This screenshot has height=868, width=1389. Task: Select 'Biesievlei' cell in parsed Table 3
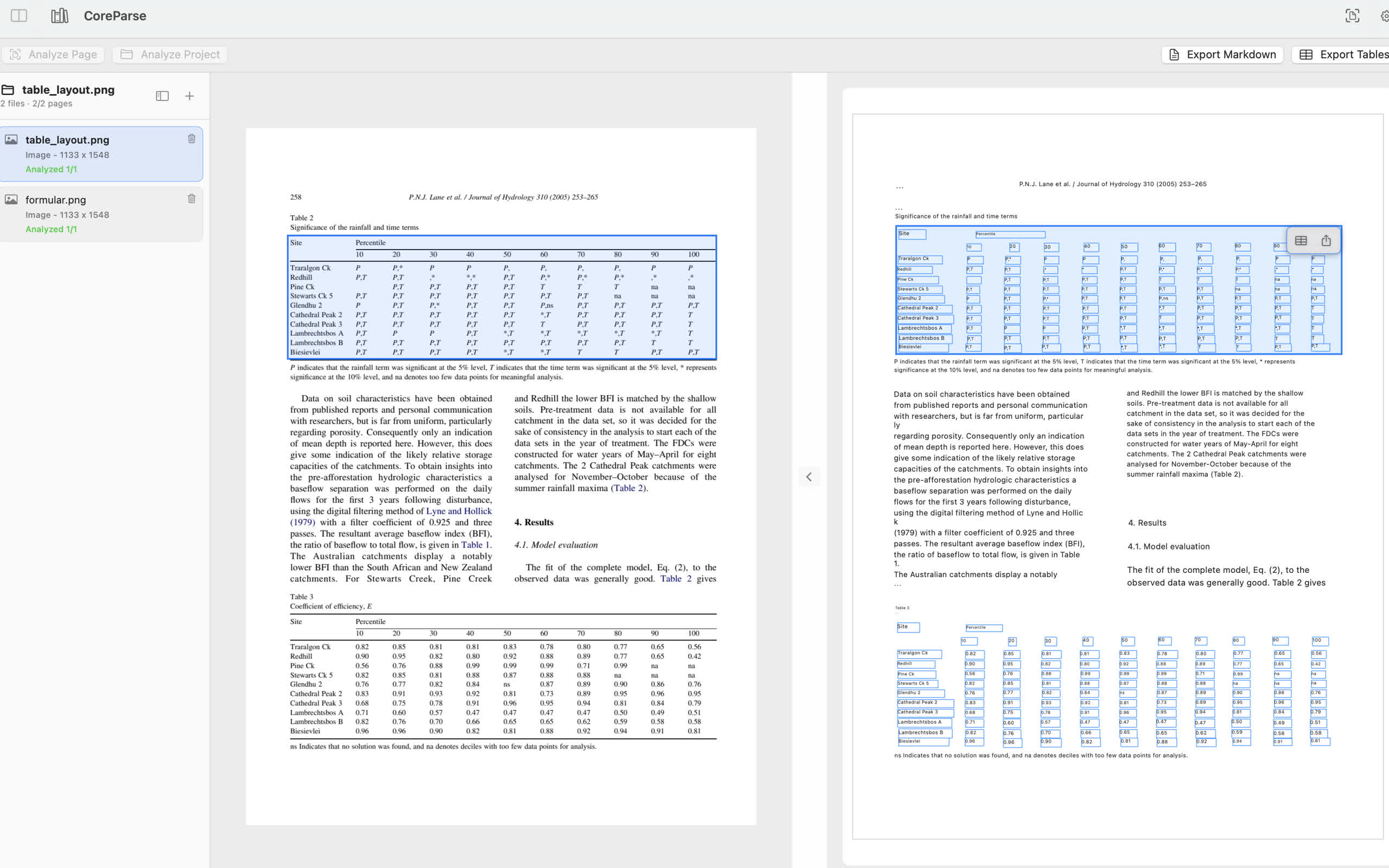[x=923, y=742]
